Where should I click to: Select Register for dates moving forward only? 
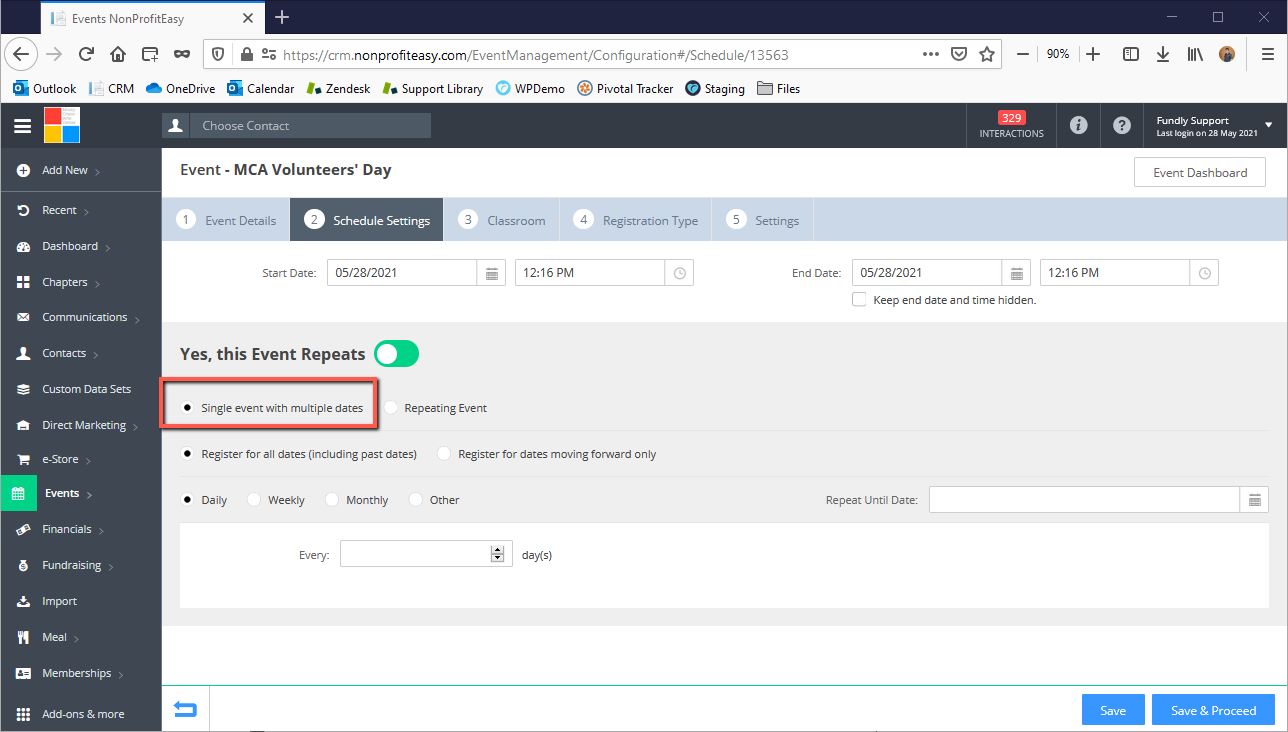point(444,454)
